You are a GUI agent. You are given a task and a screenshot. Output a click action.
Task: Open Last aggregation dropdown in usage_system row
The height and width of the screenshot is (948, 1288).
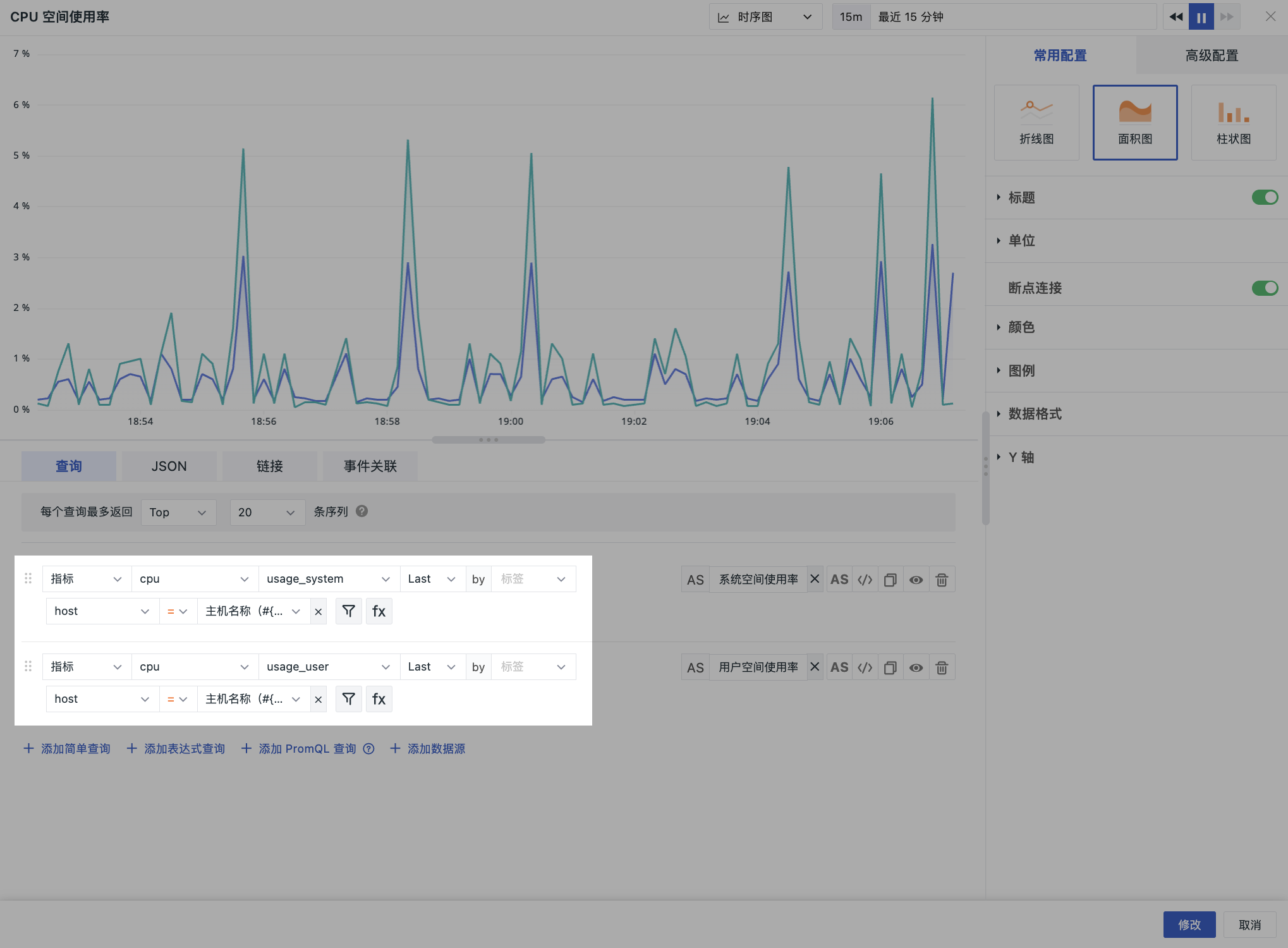coord(432,579)
